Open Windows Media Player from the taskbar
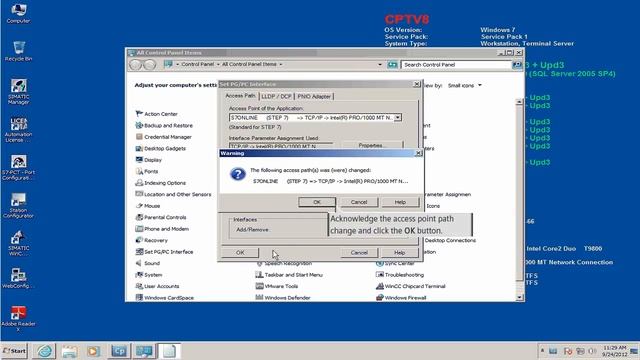The width and height of the screenshot is (640, 360). (x=93, y=351)
